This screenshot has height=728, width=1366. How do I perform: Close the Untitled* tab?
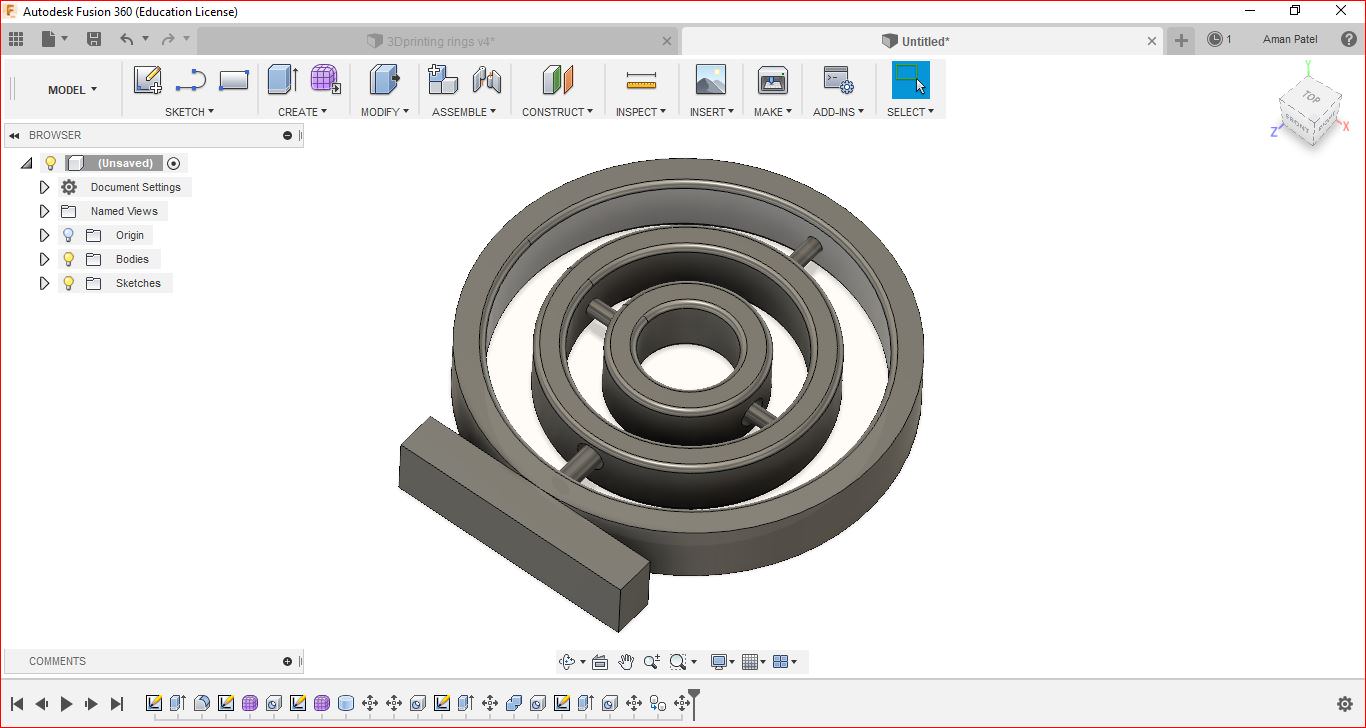(x=1152, y=41)
